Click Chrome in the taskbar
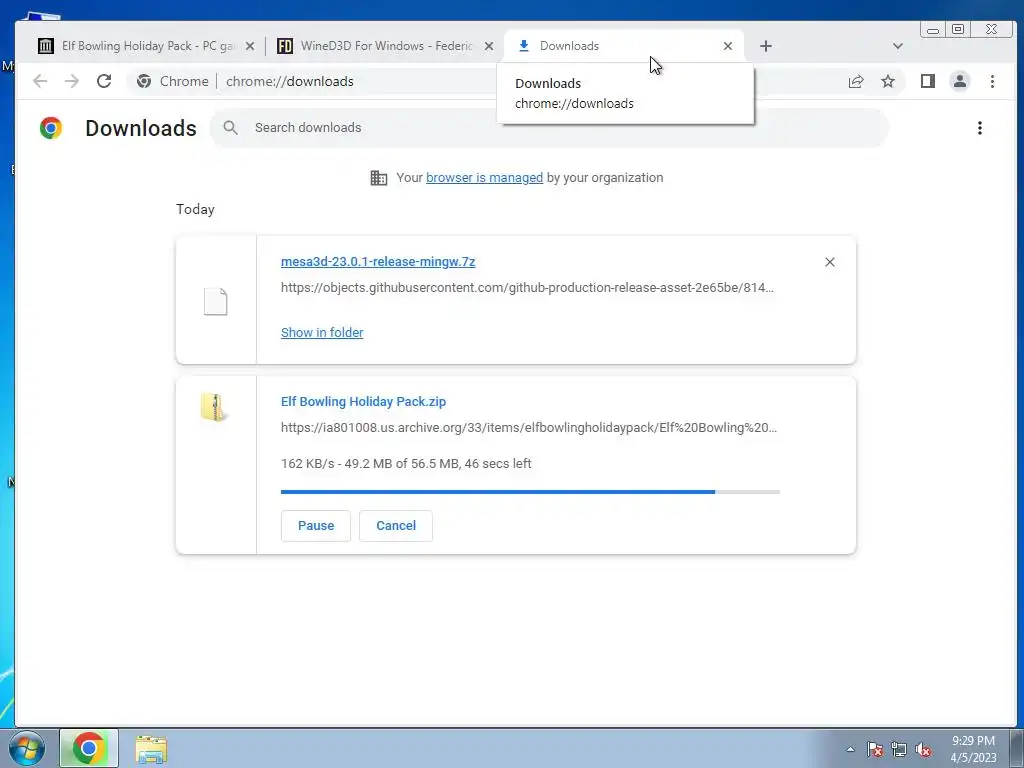This screenshot has width=1024, height=768. coord(89,748)
